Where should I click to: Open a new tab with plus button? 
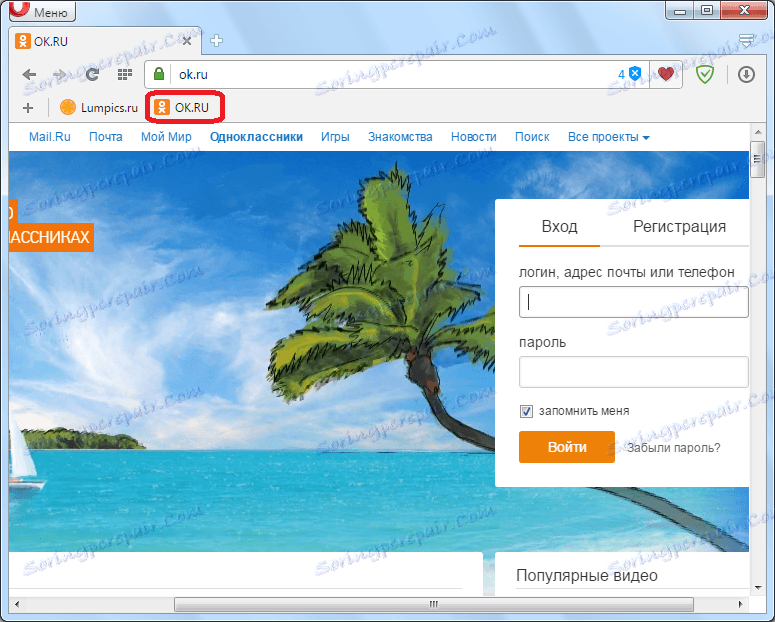pyautogui.click(x=216, y=41)
